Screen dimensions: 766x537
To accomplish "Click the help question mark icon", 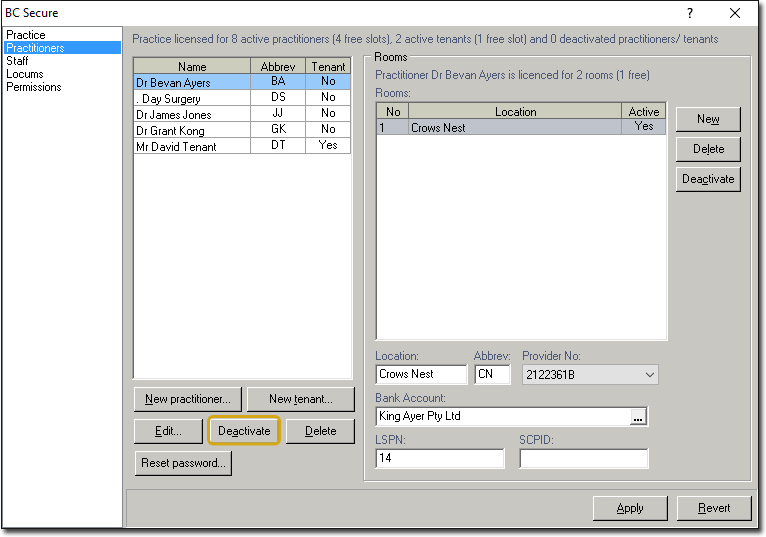I will (690, 13).
